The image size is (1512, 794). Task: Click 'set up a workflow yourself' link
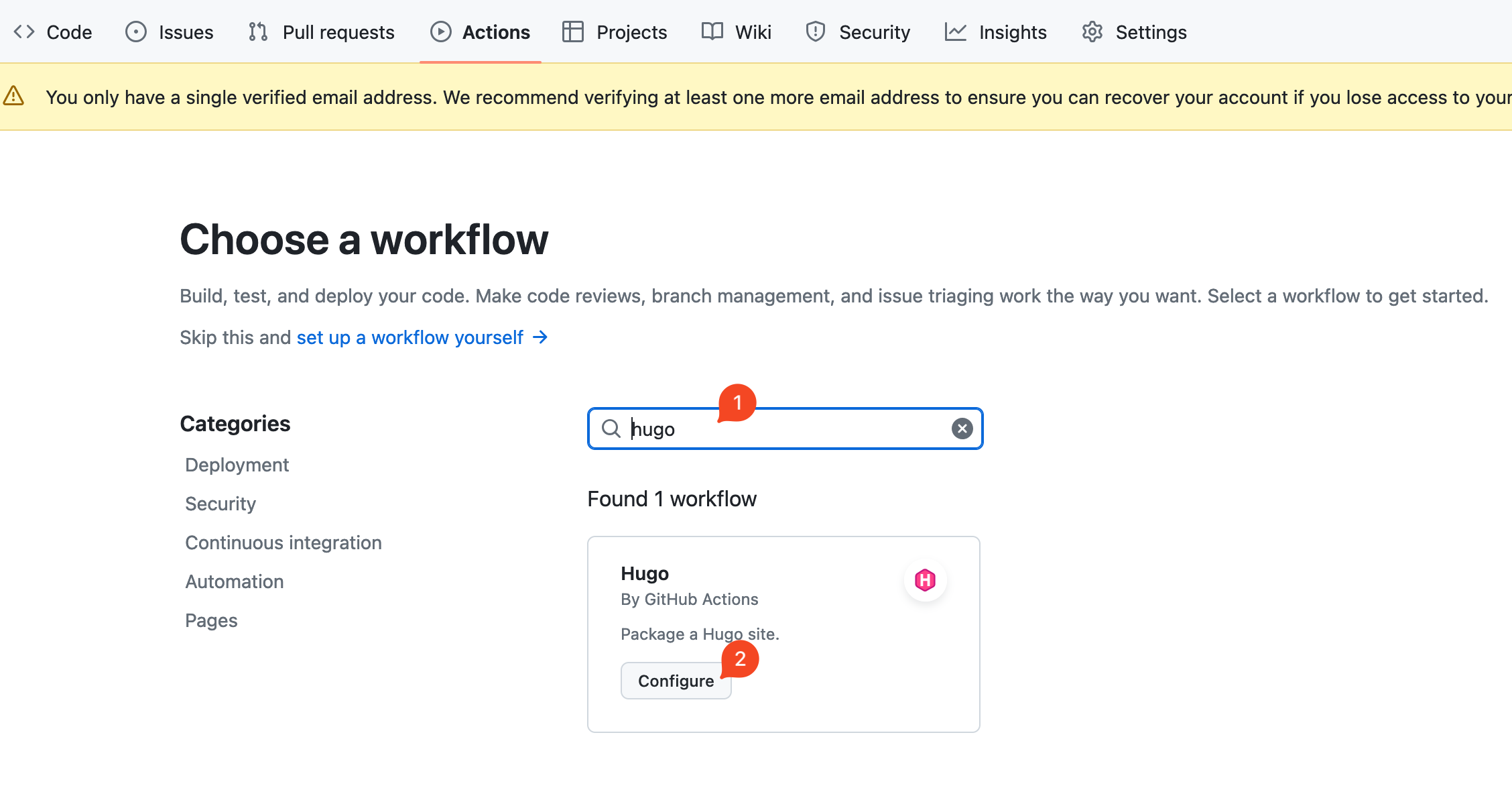coord(410,337)
